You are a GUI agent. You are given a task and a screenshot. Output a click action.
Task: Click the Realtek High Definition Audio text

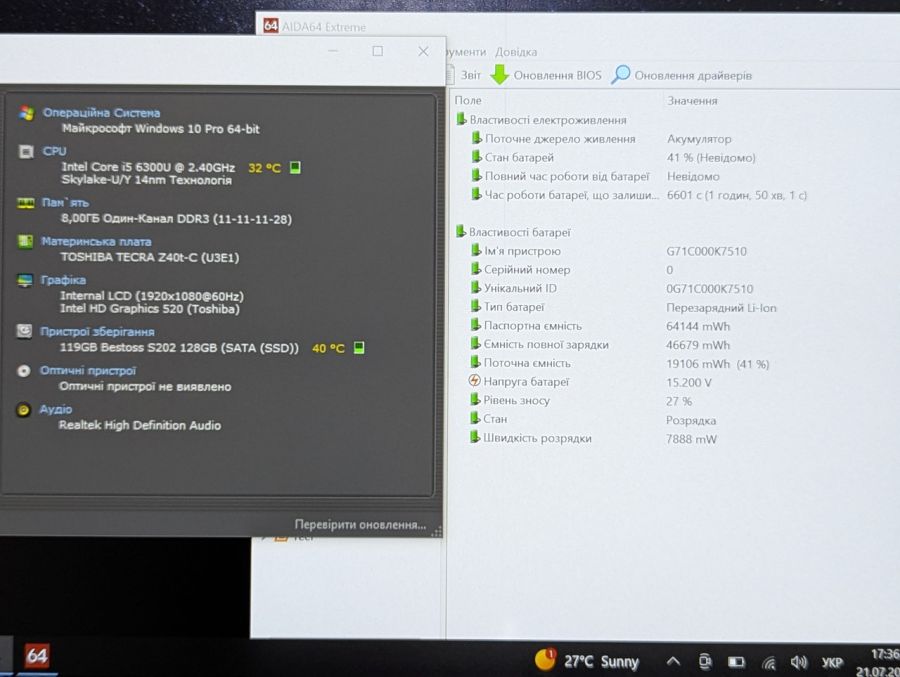click(x=139, y=425)
